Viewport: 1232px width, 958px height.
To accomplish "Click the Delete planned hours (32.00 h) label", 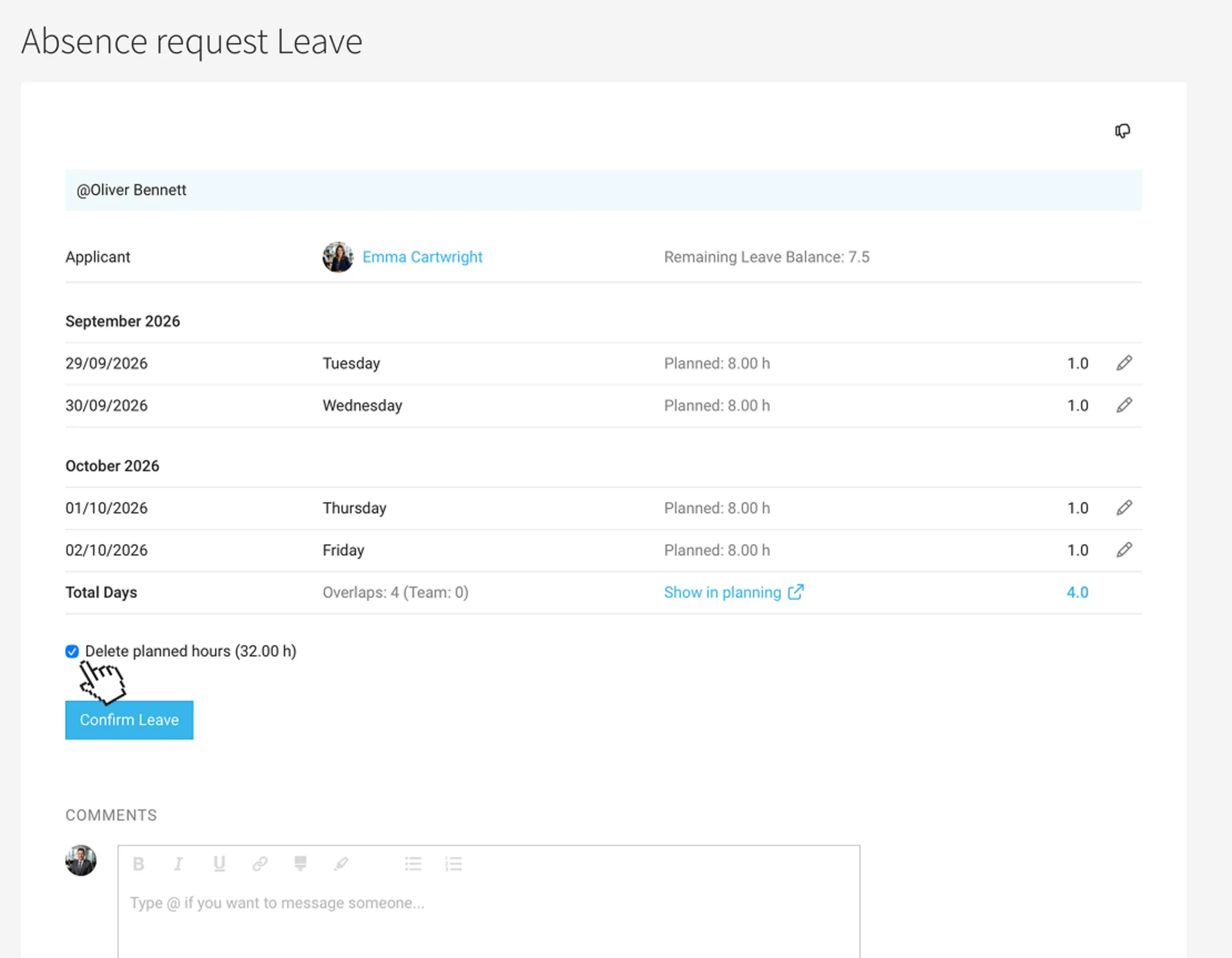I will tap(191, 651).
